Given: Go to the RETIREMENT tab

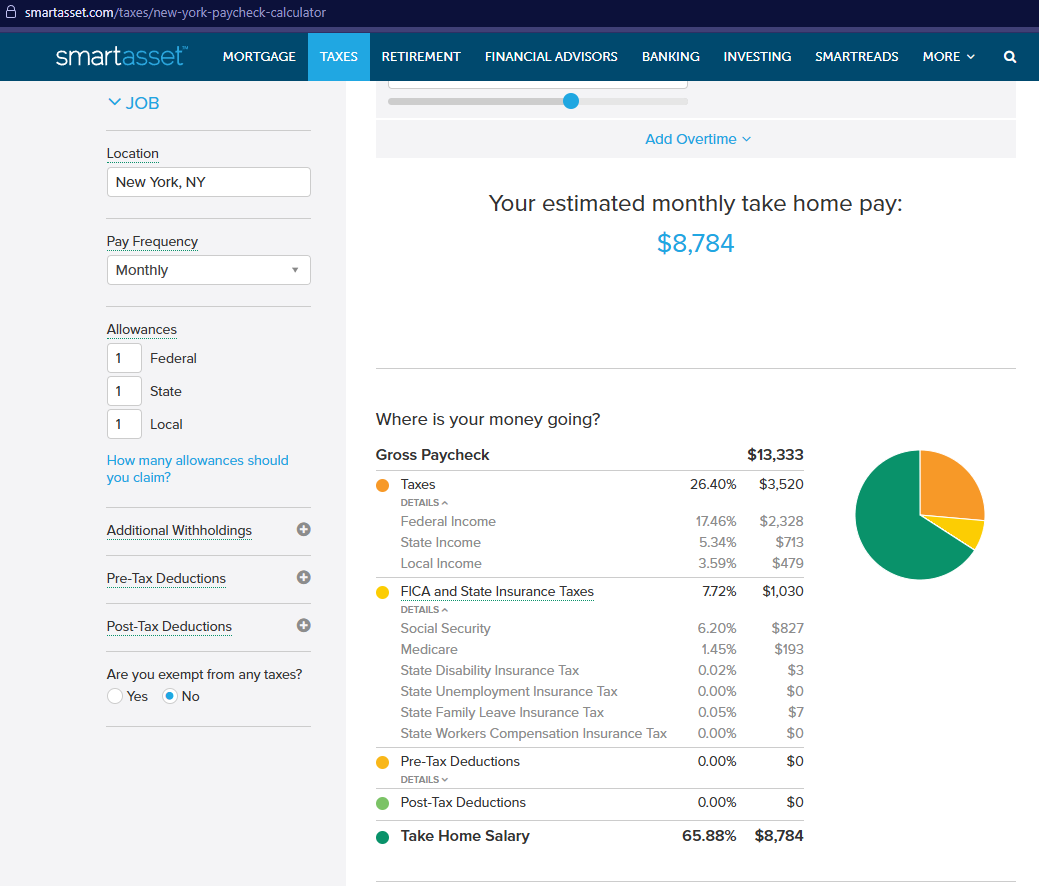Looking at the screenshot, I should click(421, 57).
